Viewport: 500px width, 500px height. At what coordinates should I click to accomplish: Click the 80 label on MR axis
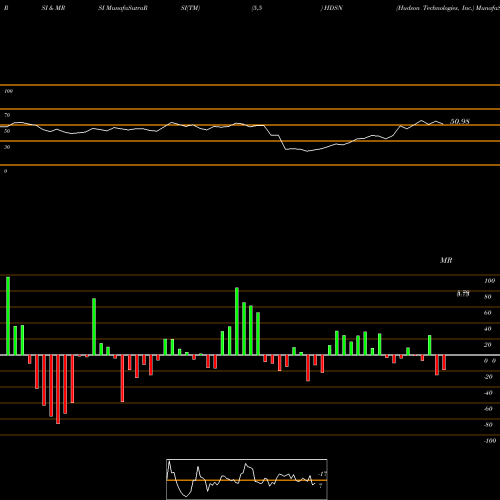tap(488, 297)
